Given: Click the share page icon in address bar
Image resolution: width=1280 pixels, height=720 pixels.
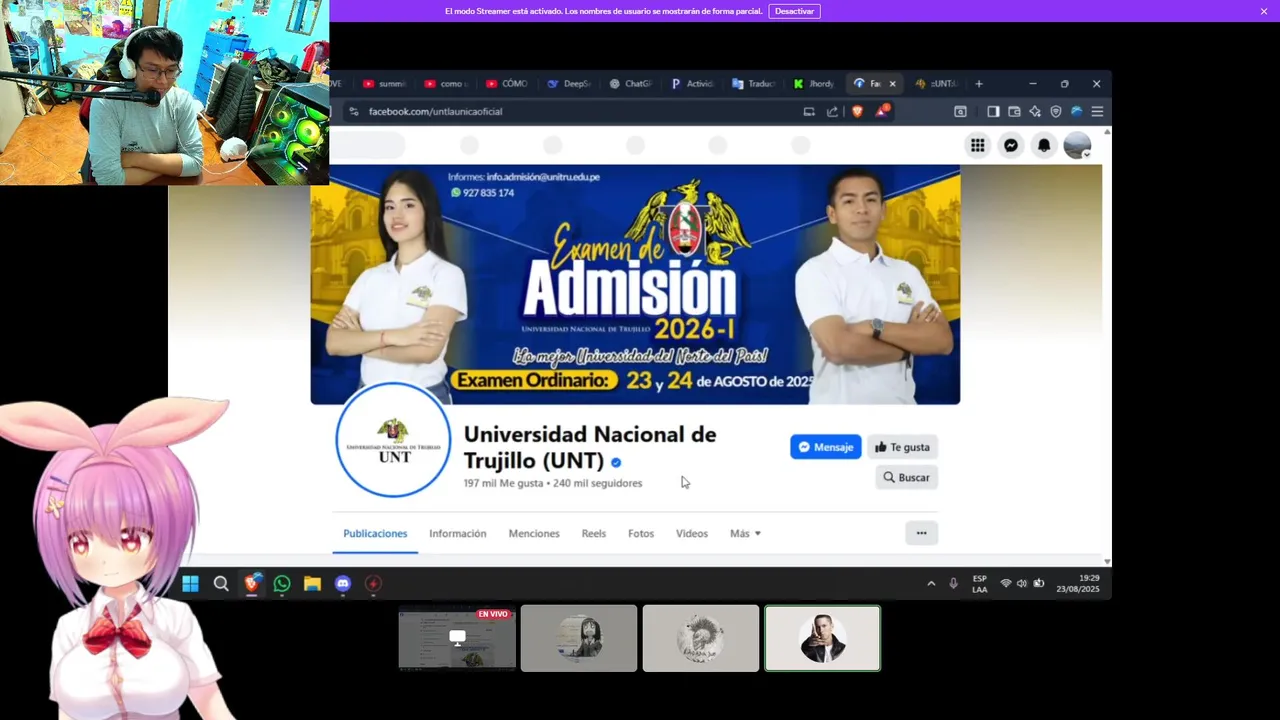Looking at the screenshot, I should 832,111.
